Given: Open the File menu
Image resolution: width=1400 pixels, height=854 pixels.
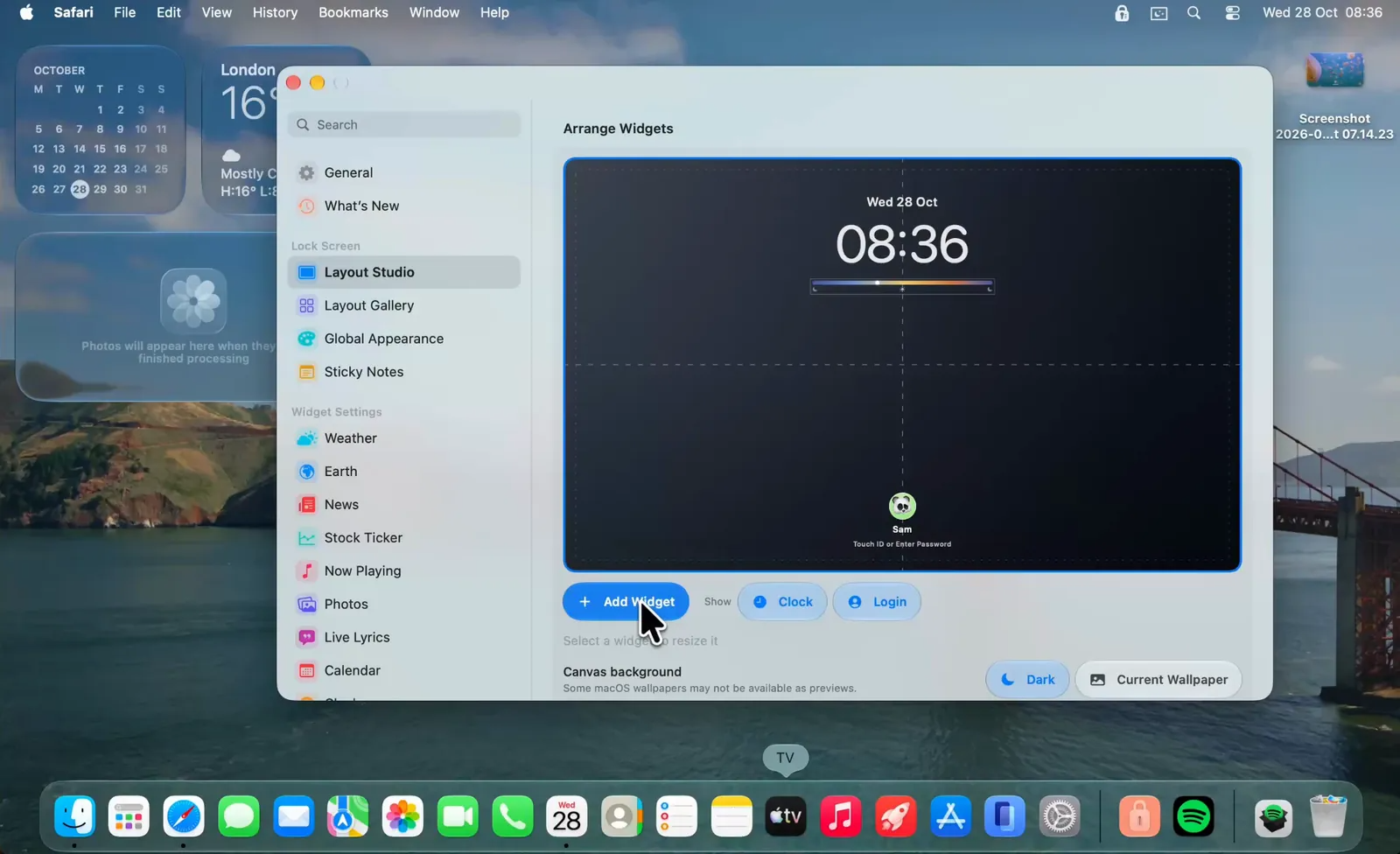Looking at the screenshot, I should (x=125, y=12).
